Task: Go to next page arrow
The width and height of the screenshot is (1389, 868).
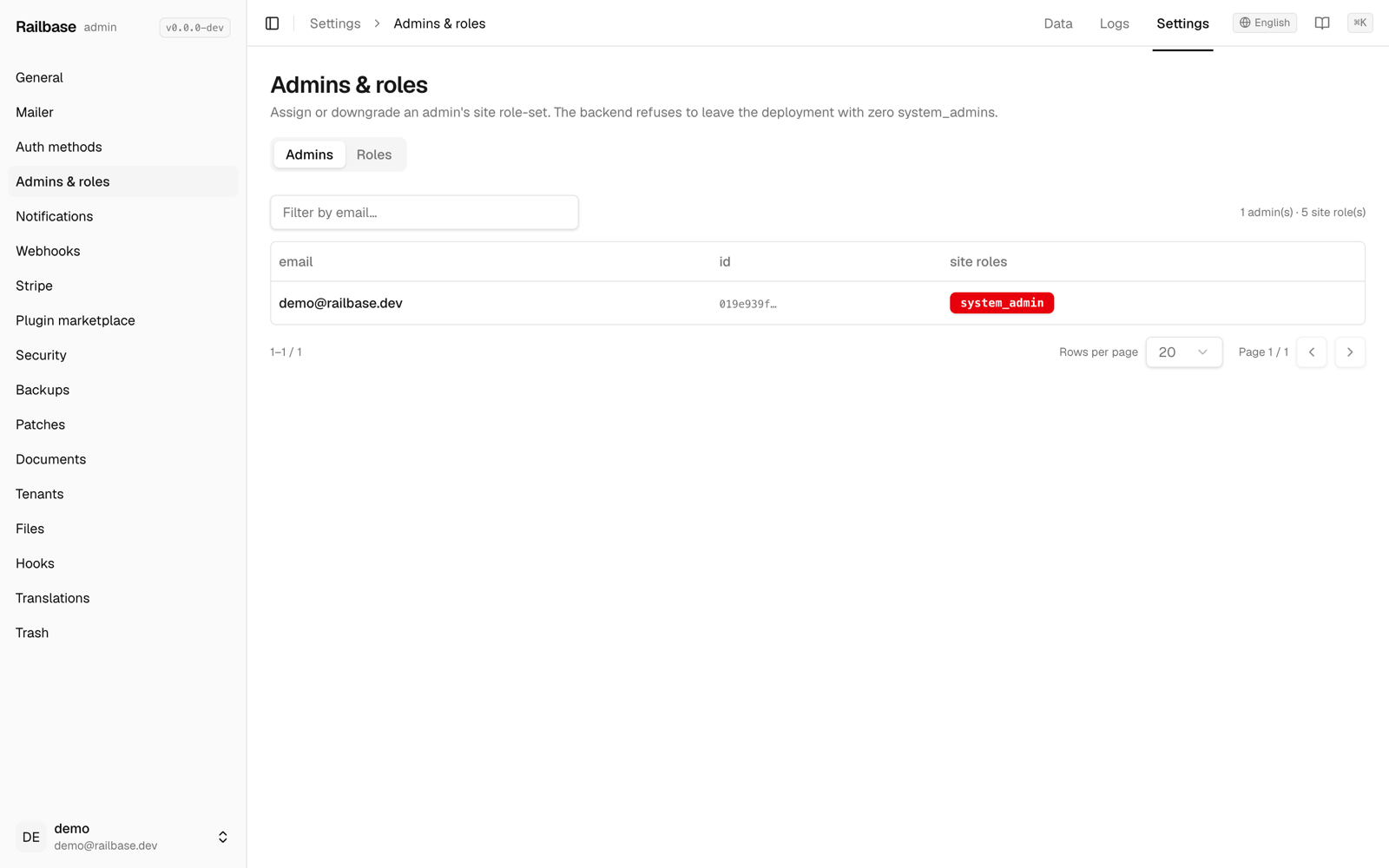Action: [x=1350, y=352]
